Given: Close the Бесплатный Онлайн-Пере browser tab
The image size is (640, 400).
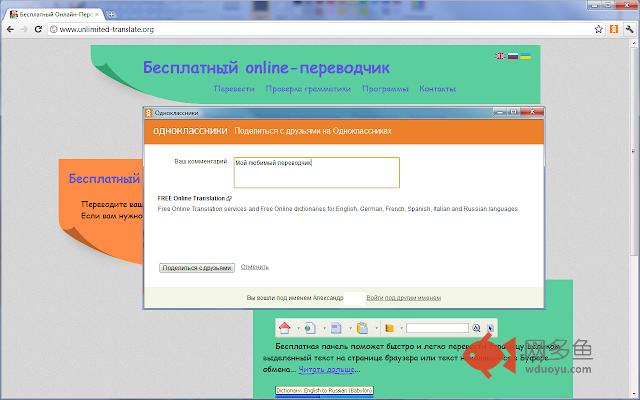Looking at the screenshot, I should [97, 14].
